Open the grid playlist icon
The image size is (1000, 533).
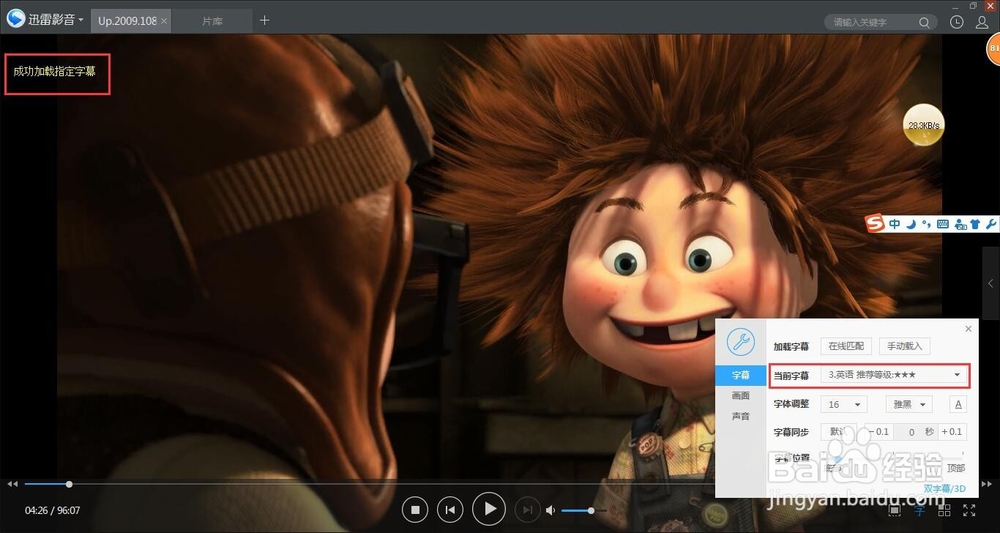945,510
